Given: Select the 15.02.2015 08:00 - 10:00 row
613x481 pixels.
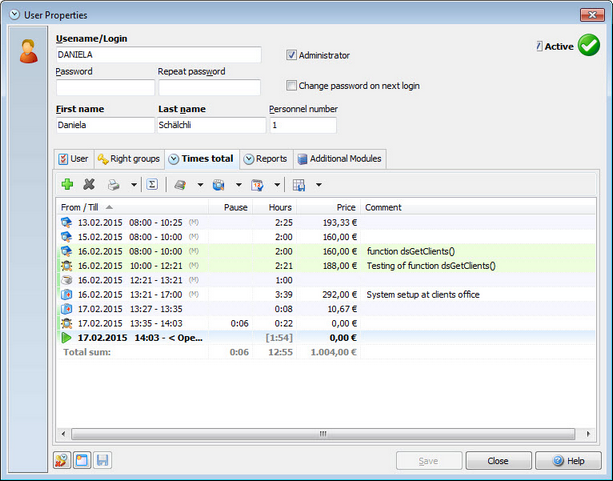Looking at the screenshot, I should pyautogui.click(x=326, y=237).
